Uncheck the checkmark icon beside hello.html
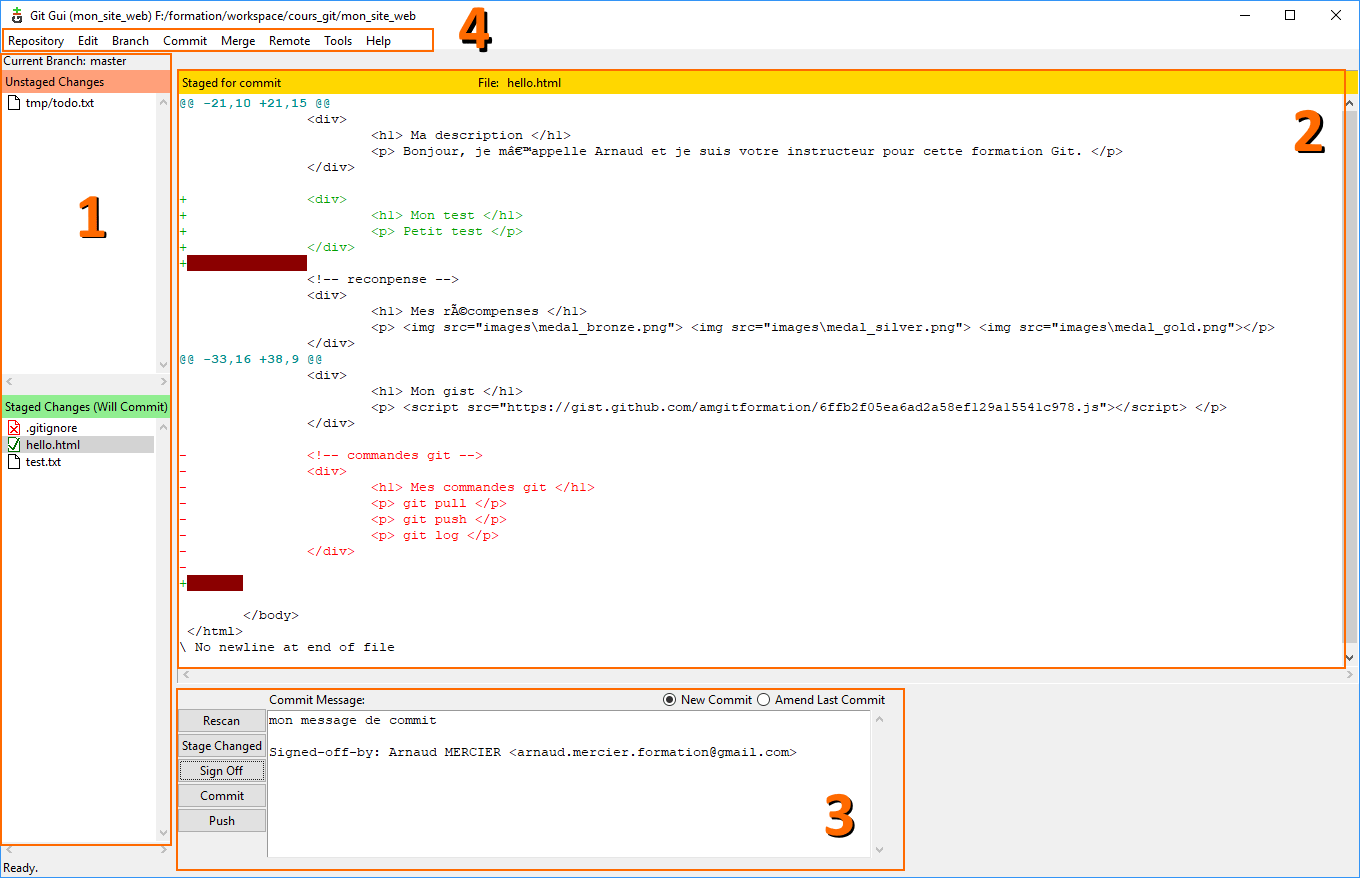The image size is (1360, 878). 13,444
